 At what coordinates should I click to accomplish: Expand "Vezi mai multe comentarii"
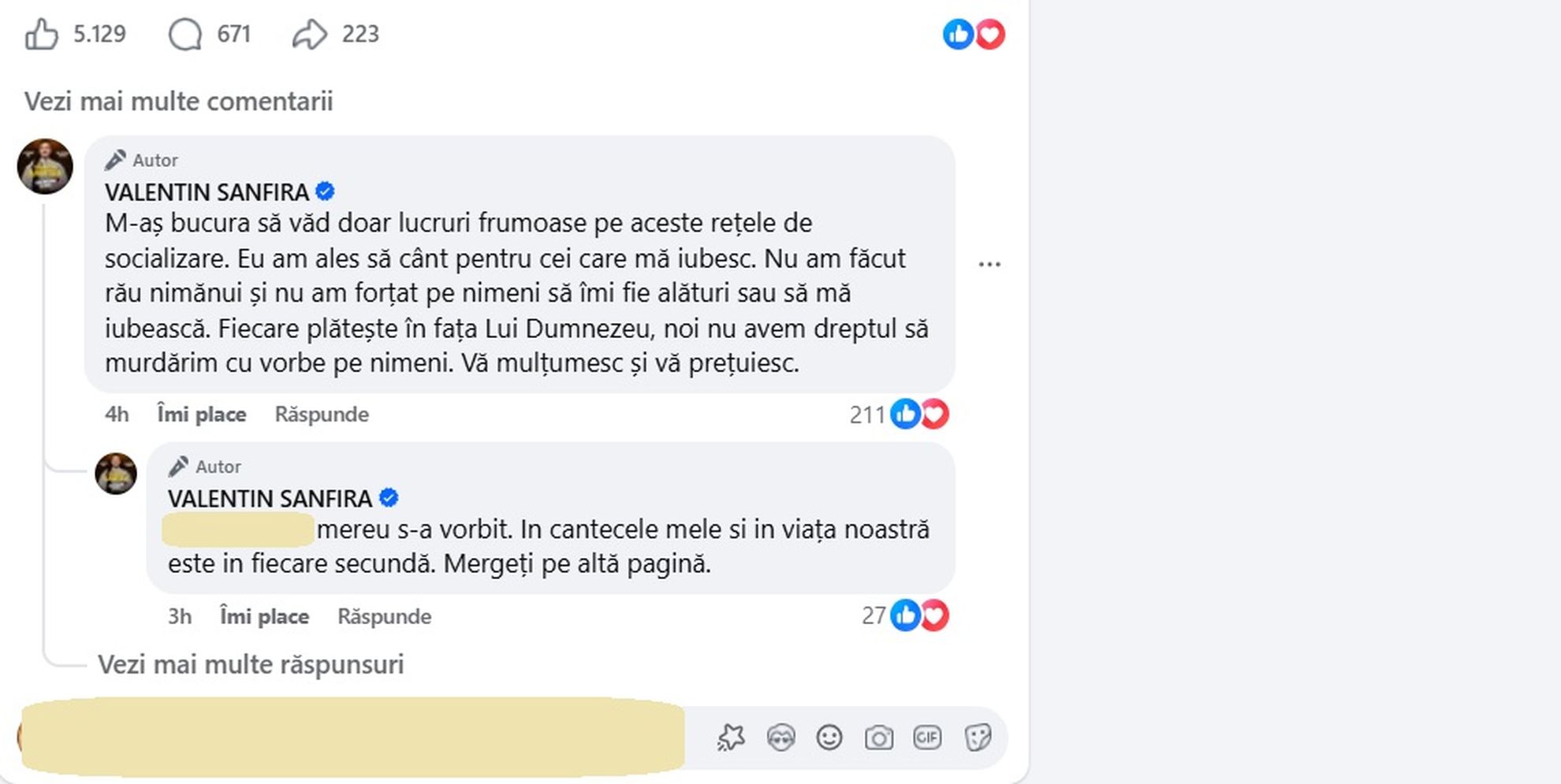click(178, 102)
